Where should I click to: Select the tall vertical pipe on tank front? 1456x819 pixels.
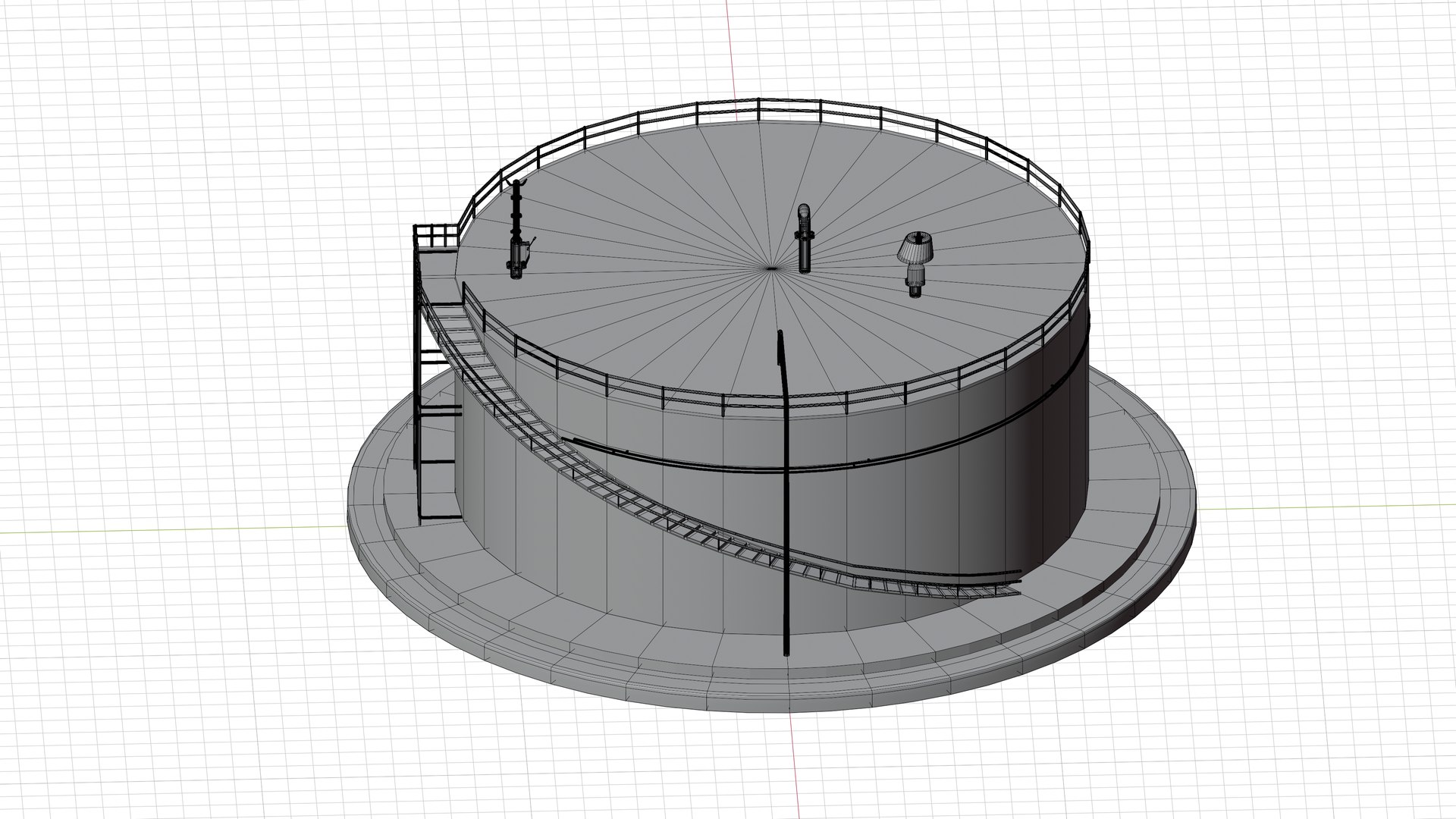coord(784,491)
